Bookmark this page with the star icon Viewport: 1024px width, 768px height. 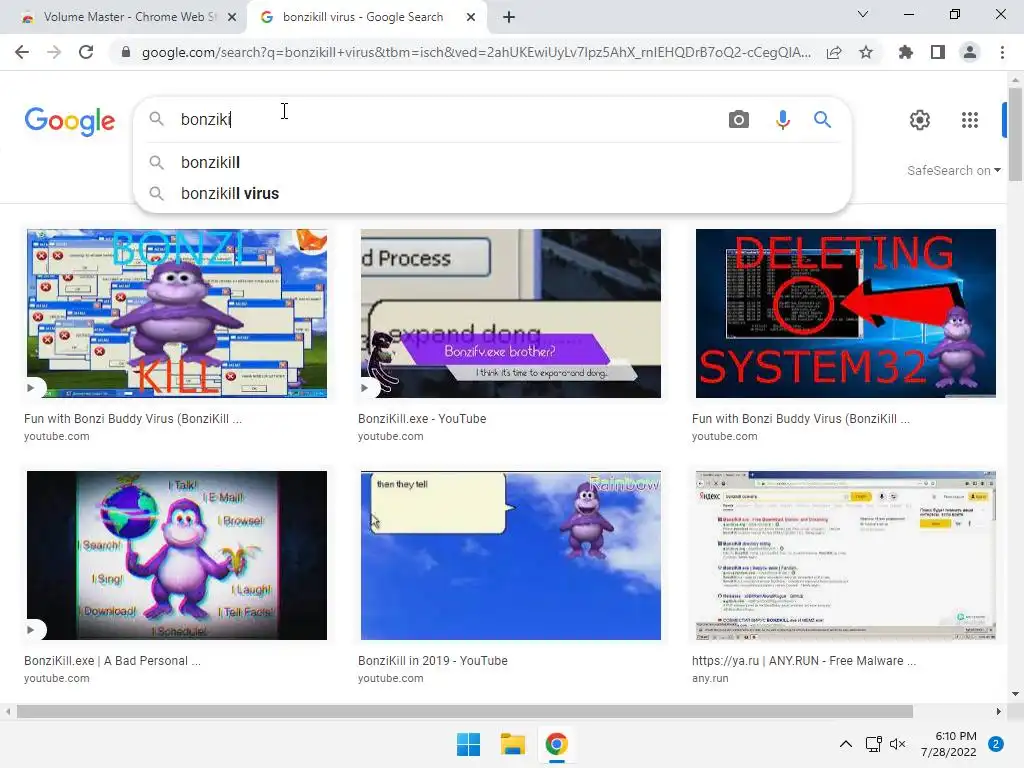pos(866,52)
